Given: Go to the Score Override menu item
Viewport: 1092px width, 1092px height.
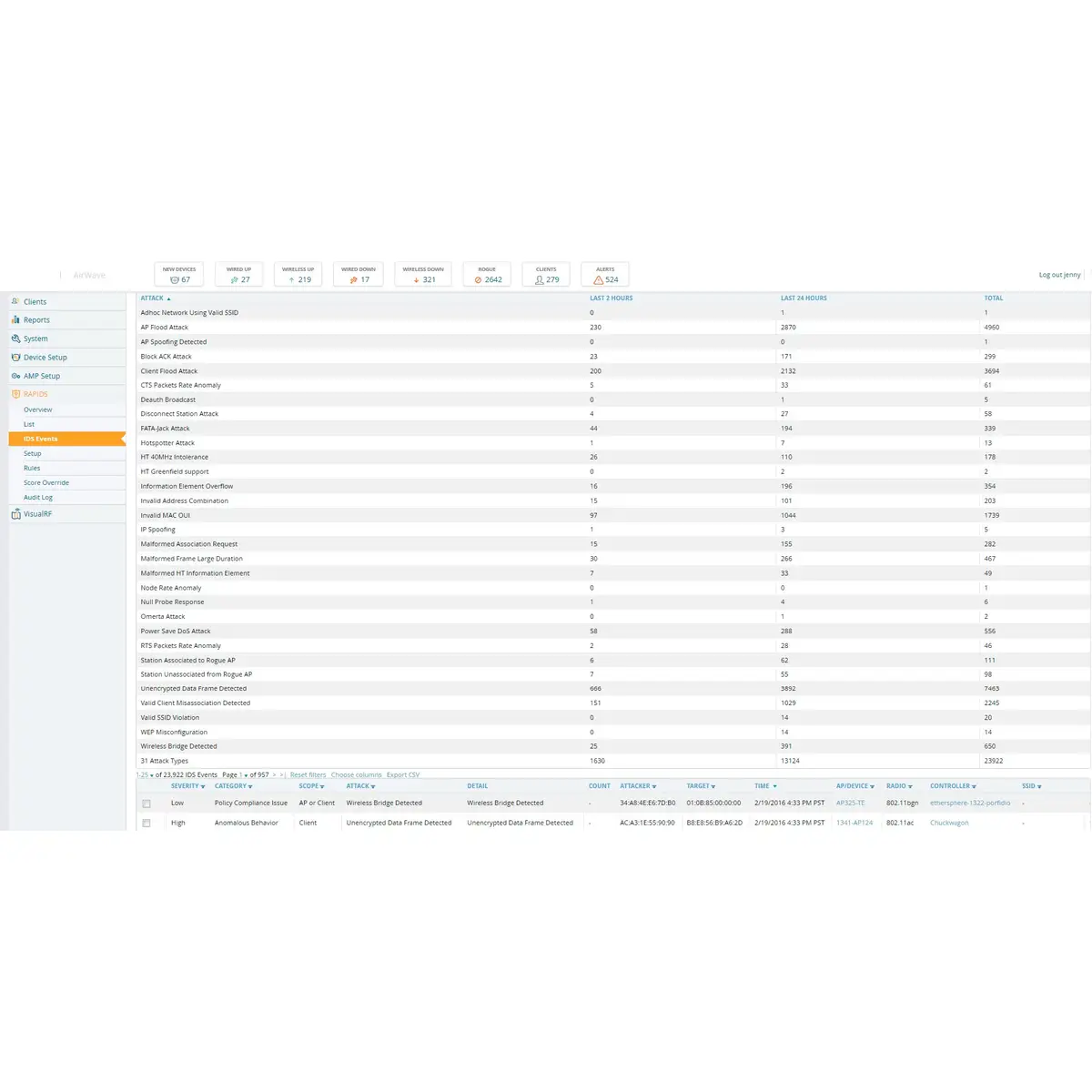Looking at the screenshot, I should 46,483.
